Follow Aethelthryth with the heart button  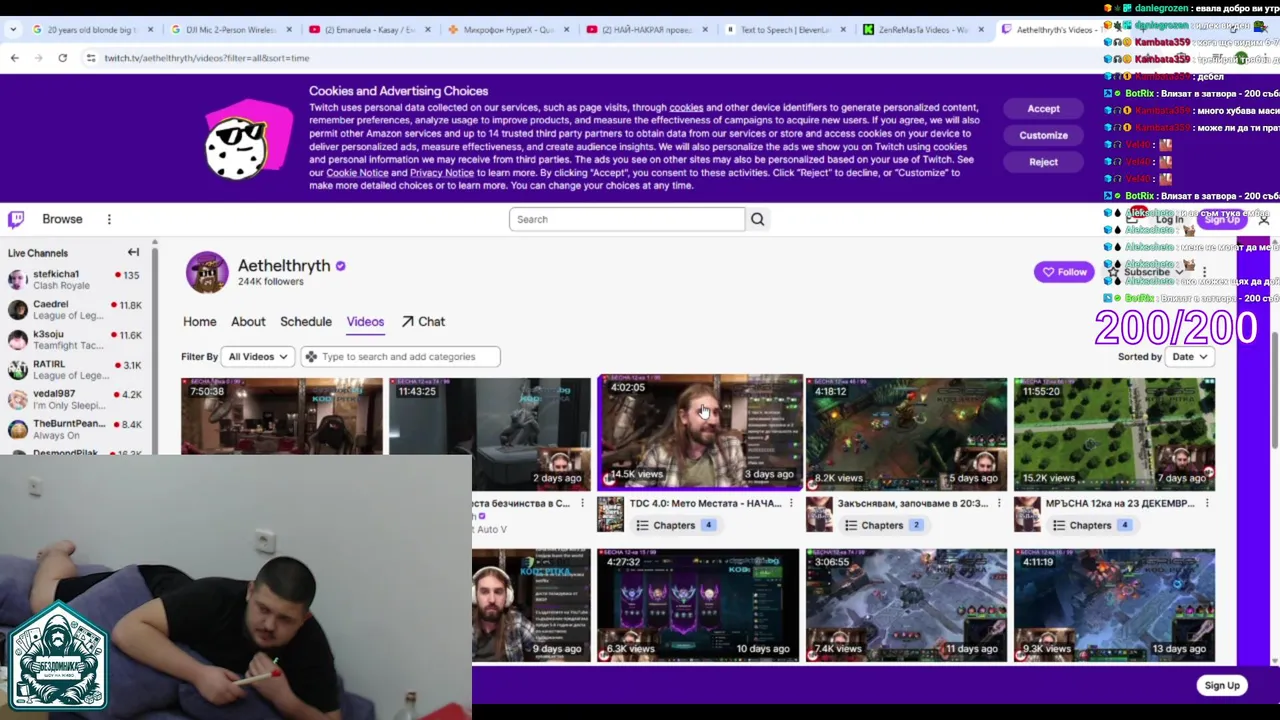(1064, 272)
